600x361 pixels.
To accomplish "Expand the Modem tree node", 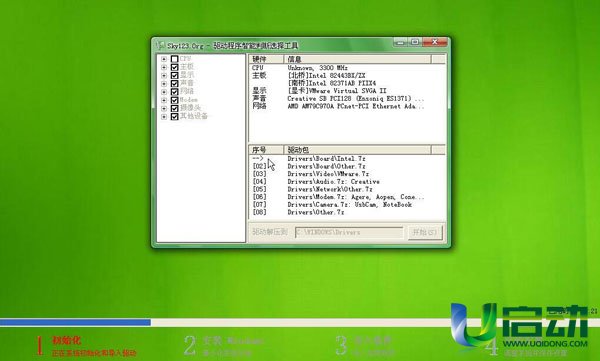I will pos(164,100).
